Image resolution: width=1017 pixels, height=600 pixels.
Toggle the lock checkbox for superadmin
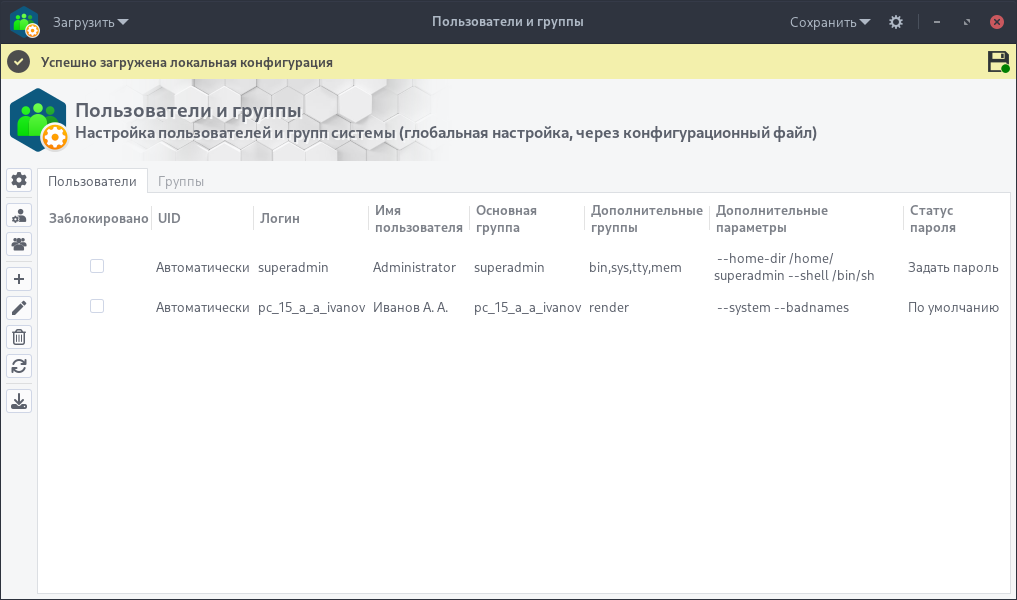tap(96, 266)
